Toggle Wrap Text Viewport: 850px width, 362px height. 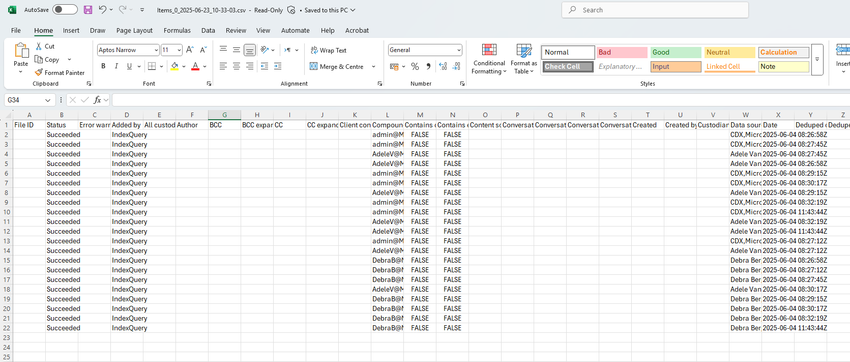tap(329, 50)
